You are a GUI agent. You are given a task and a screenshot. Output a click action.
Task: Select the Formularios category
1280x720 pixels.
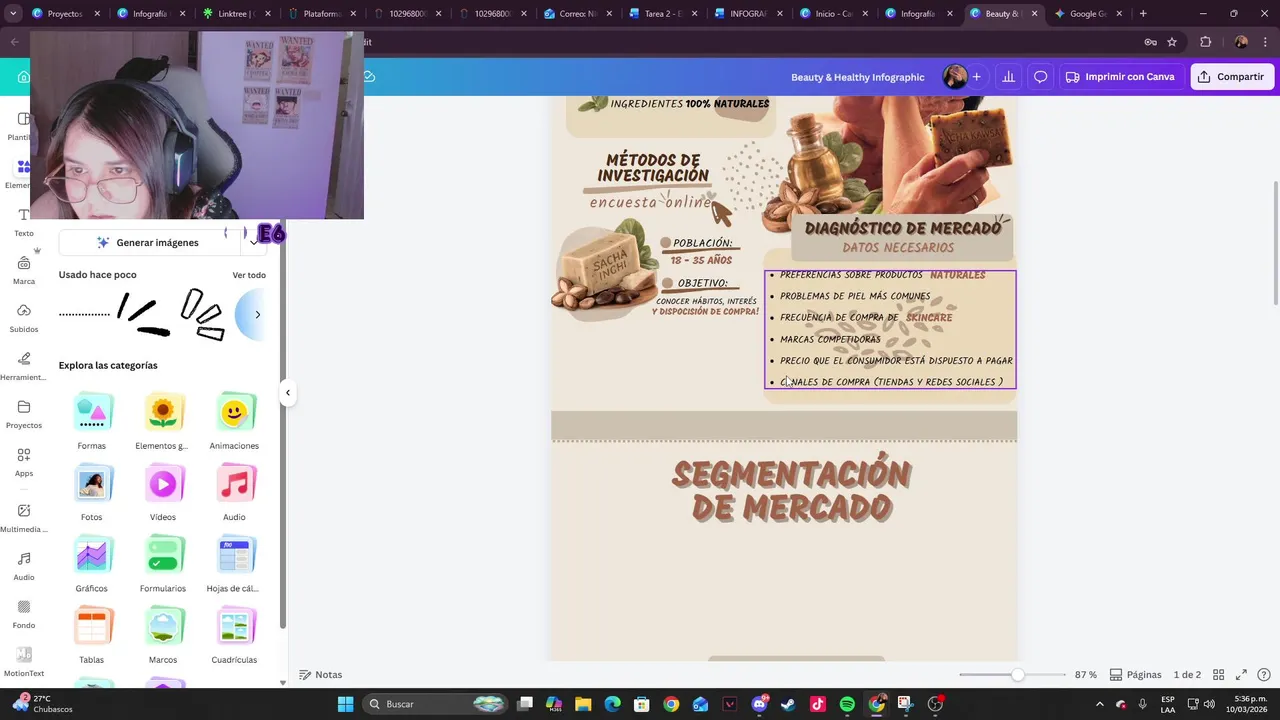pos(162,564)
